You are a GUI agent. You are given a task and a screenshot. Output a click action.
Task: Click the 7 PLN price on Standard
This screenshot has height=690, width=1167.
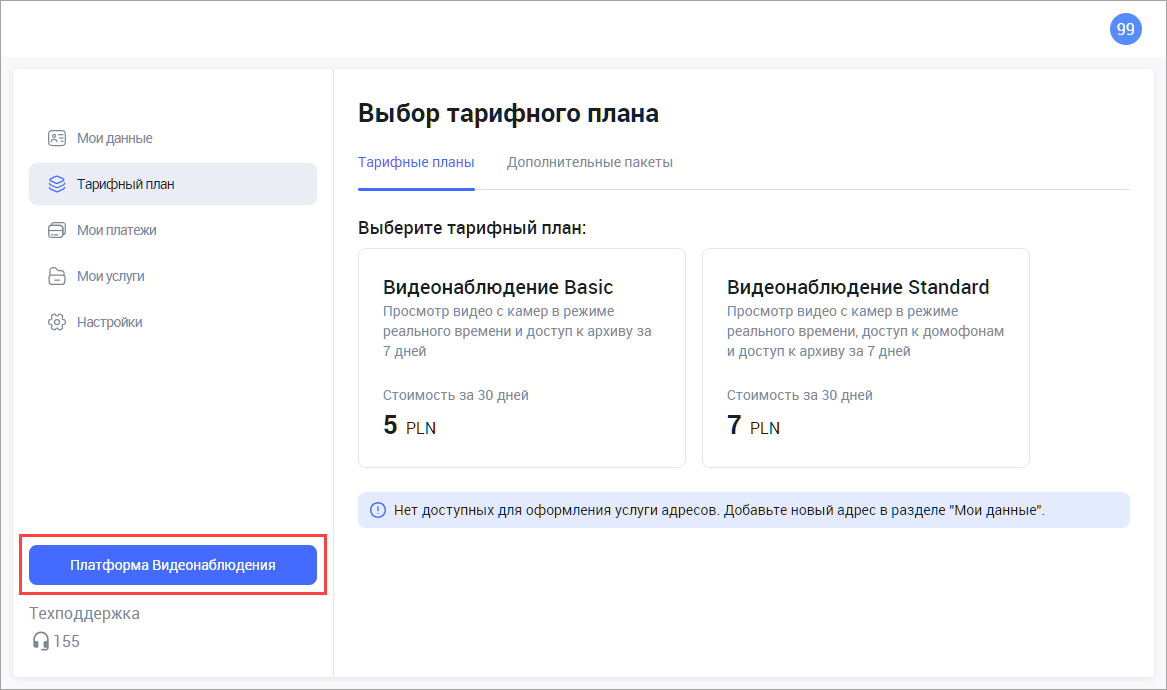[753, 425]
